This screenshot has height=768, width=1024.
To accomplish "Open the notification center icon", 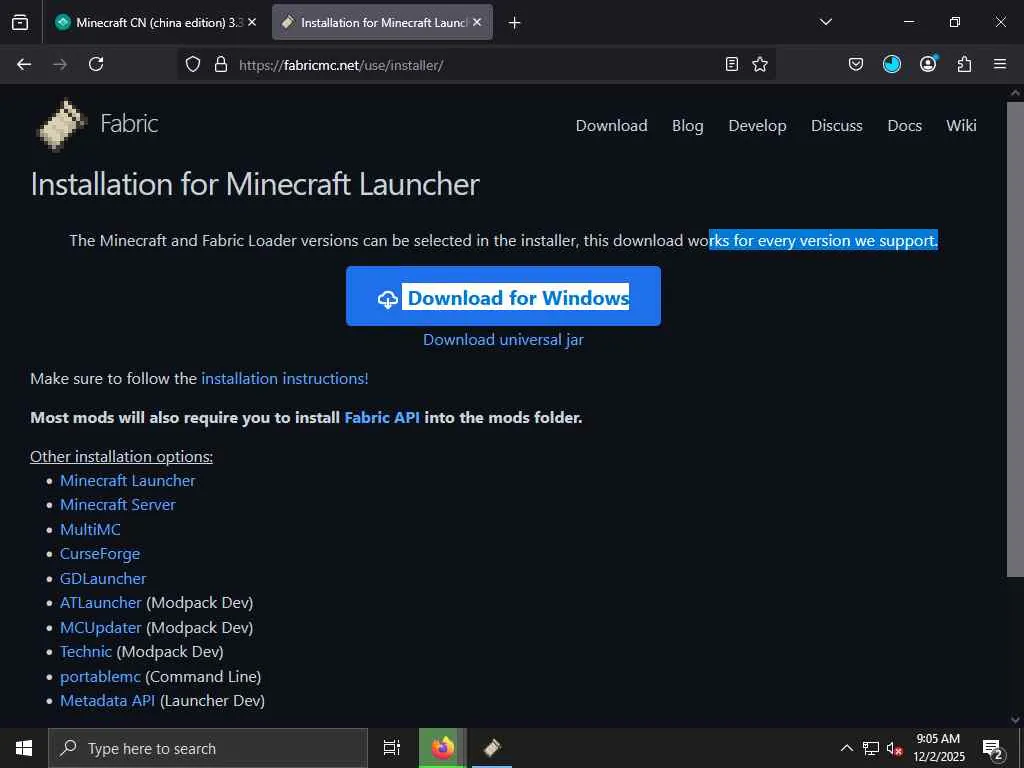I will (x=993, y=748).
